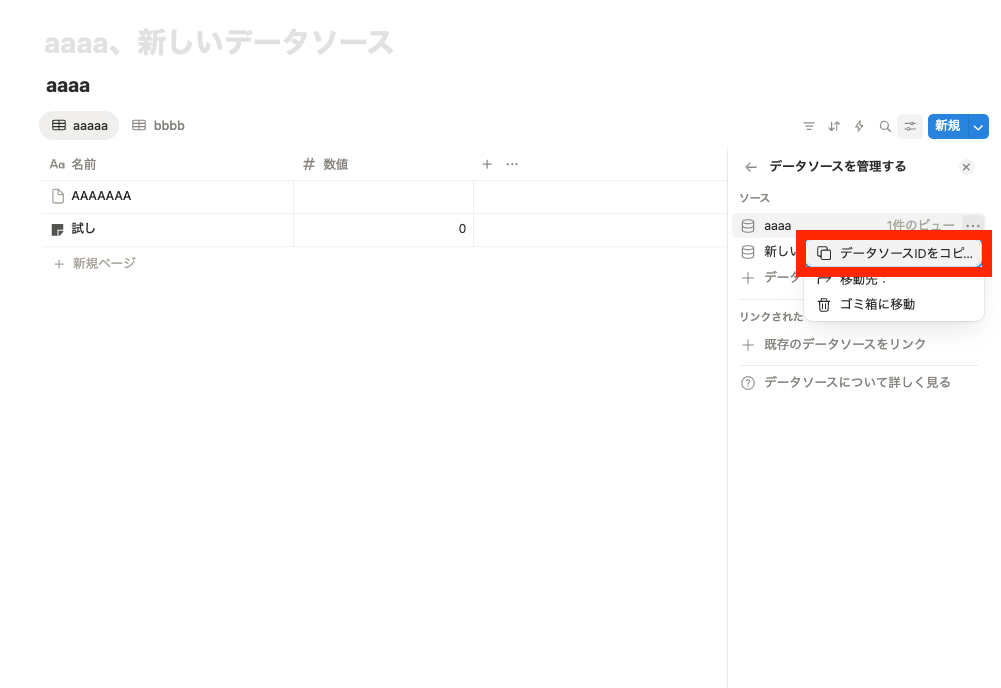Click the 名前 column header

pyautogui.click(x=84, y=164)
